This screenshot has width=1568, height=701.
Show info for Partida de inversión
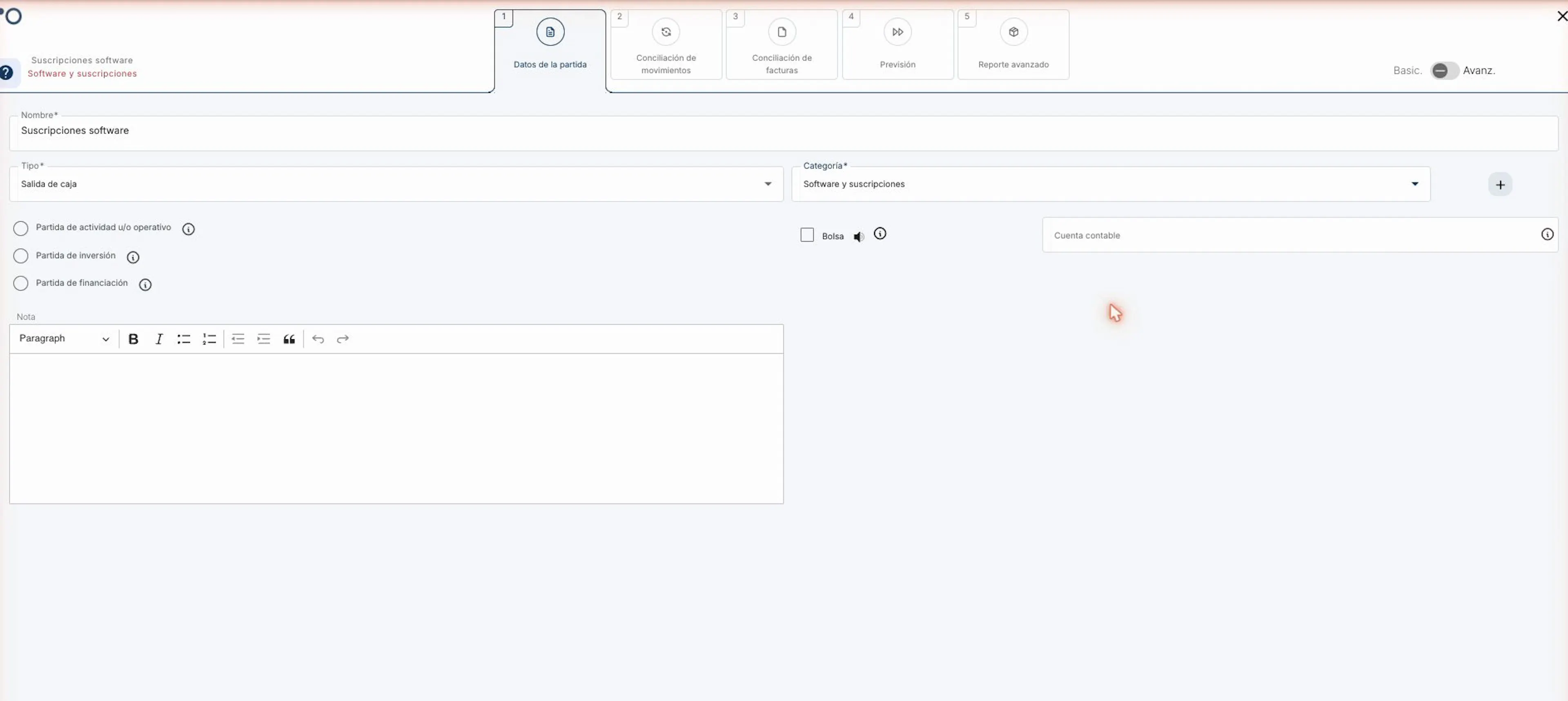point(133,257)
